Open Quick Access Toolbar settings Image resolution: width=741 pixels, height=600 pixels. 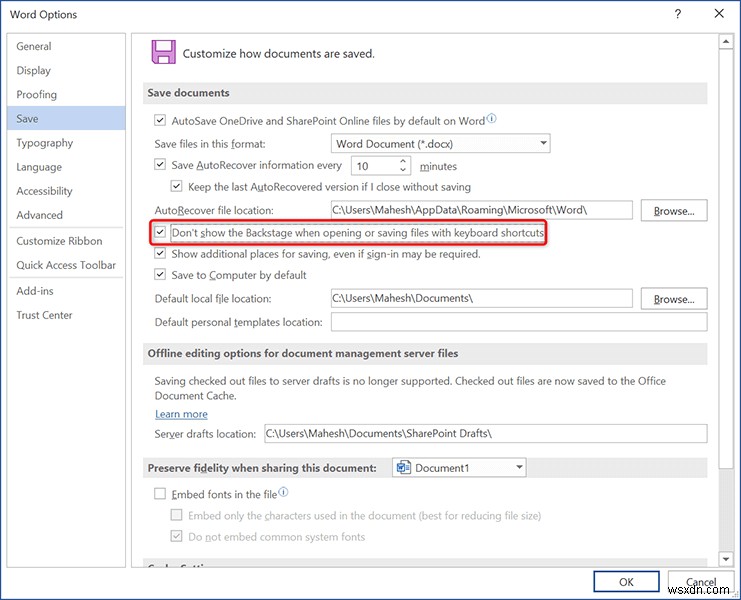point(66,265)
